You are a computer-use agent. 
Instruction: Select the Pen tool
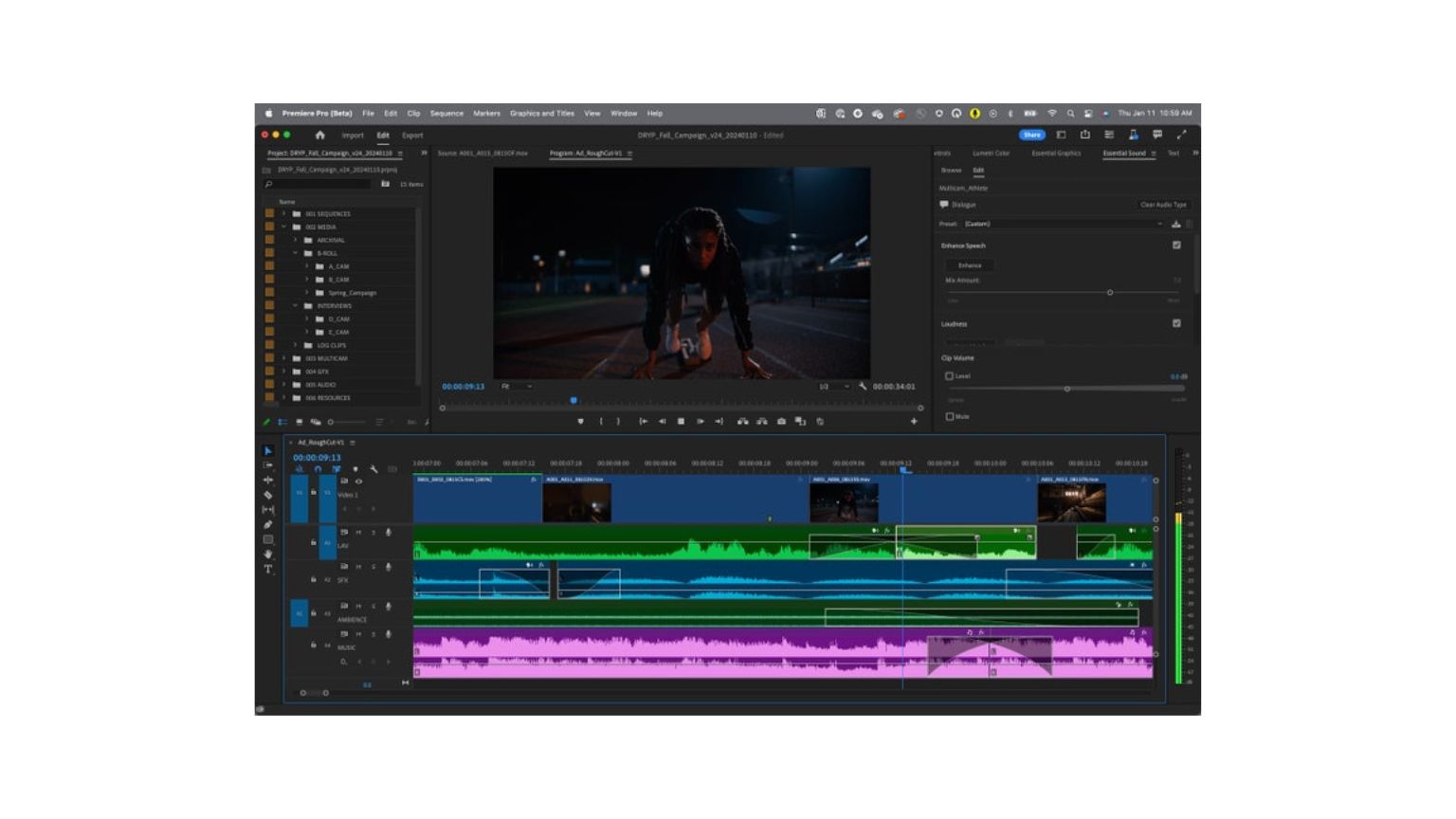tap(268, 524)
